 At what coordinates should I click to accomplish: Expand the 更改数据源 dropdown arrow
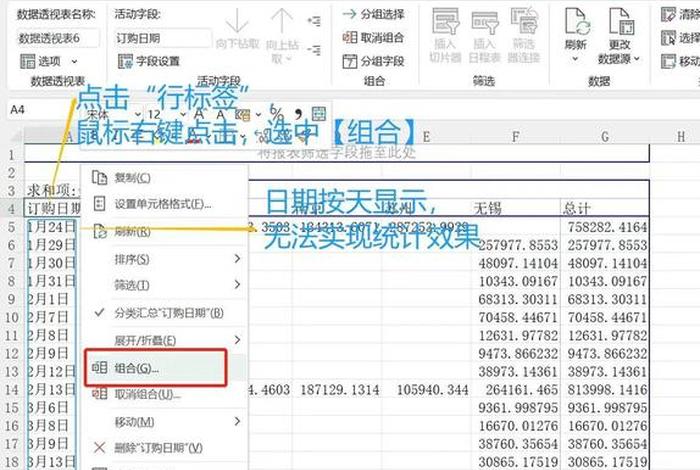coord(637,58)
